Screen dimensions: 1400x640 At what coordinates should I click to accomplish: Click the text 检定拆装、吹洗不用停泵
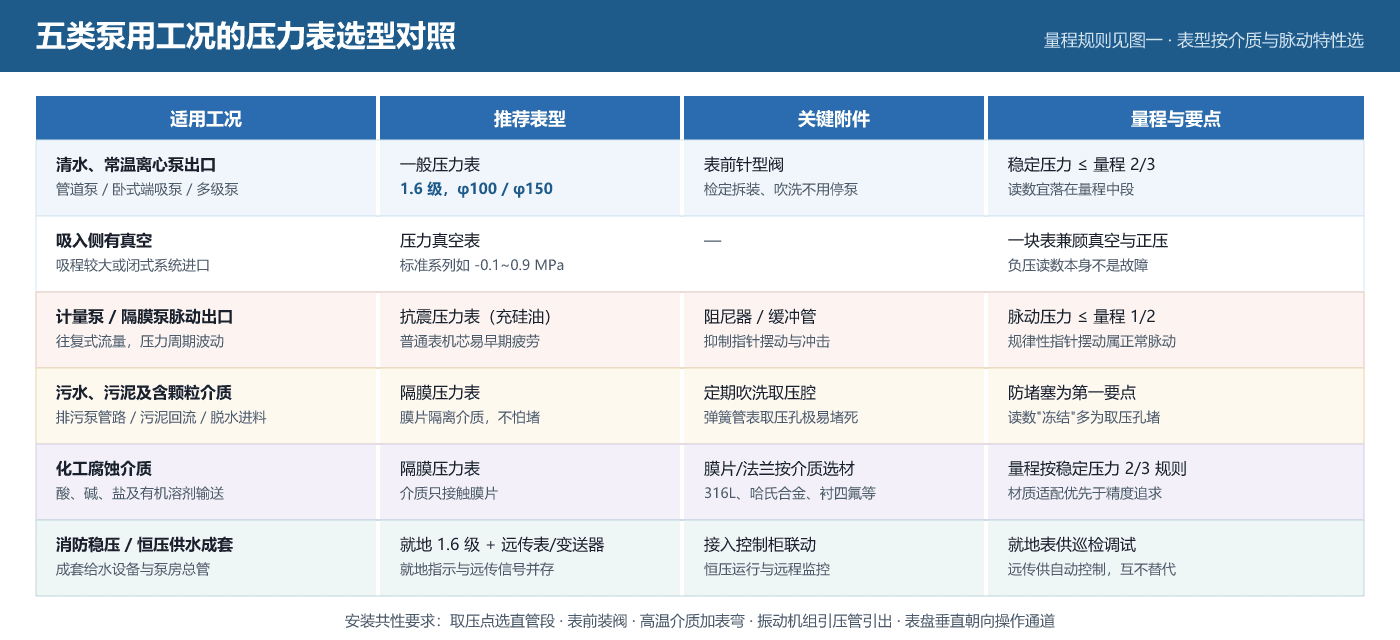[x=781, y=189]
